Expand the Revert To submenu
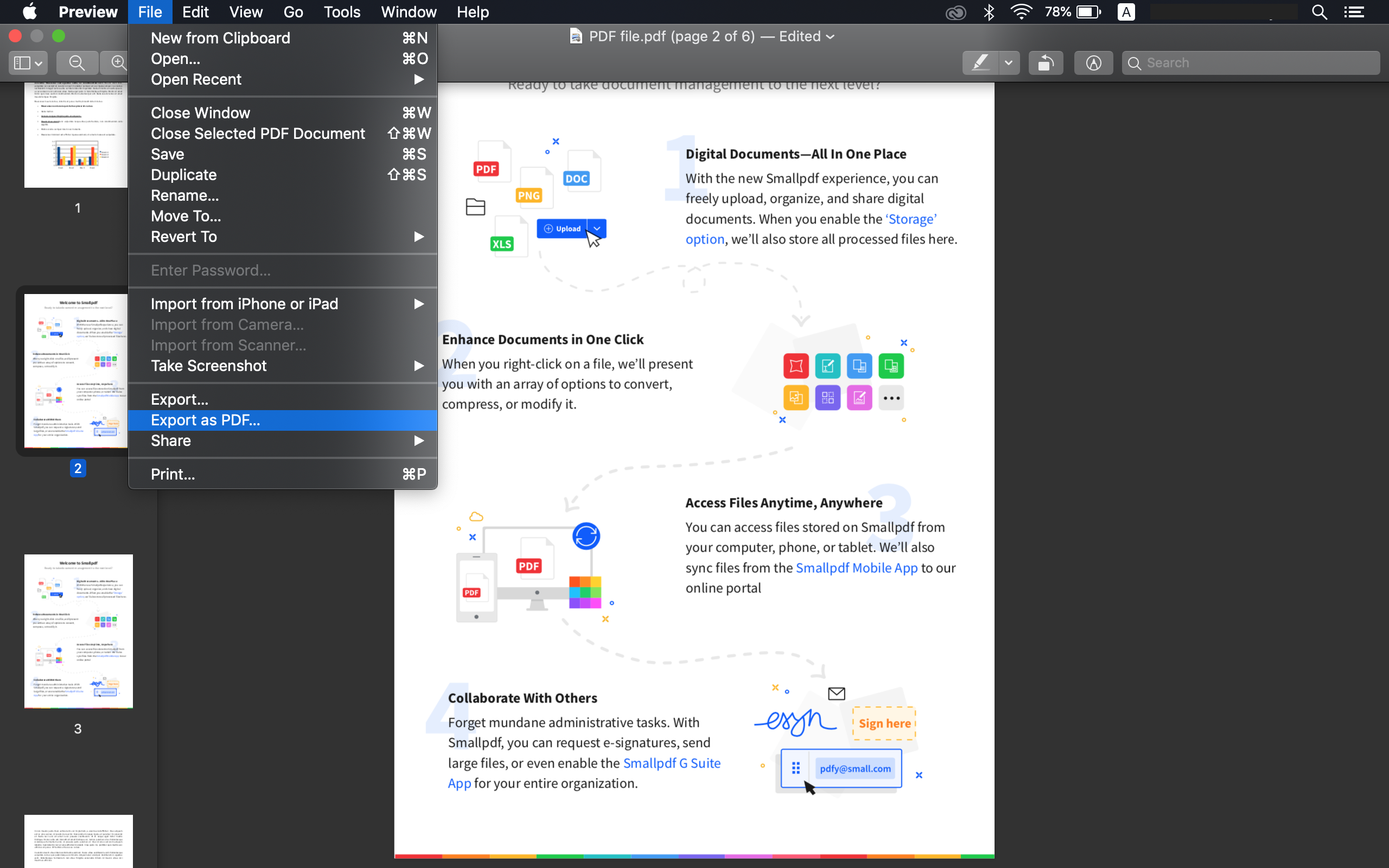Viewport: 1389px width, 868px height. [x=282, y=237]
